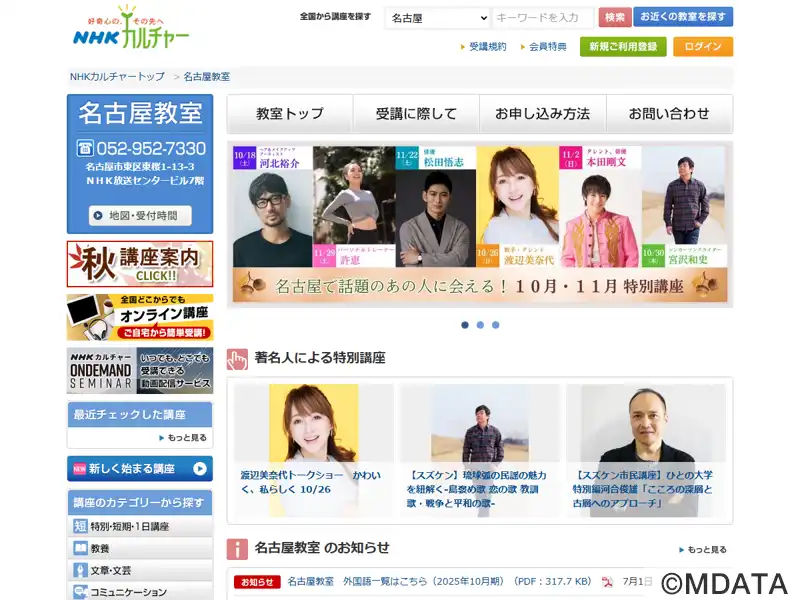The height and width of the screenshot is (600, 800).
Task: Click the NEW badge icon on 新しく始まる講座
Action: 80,468
